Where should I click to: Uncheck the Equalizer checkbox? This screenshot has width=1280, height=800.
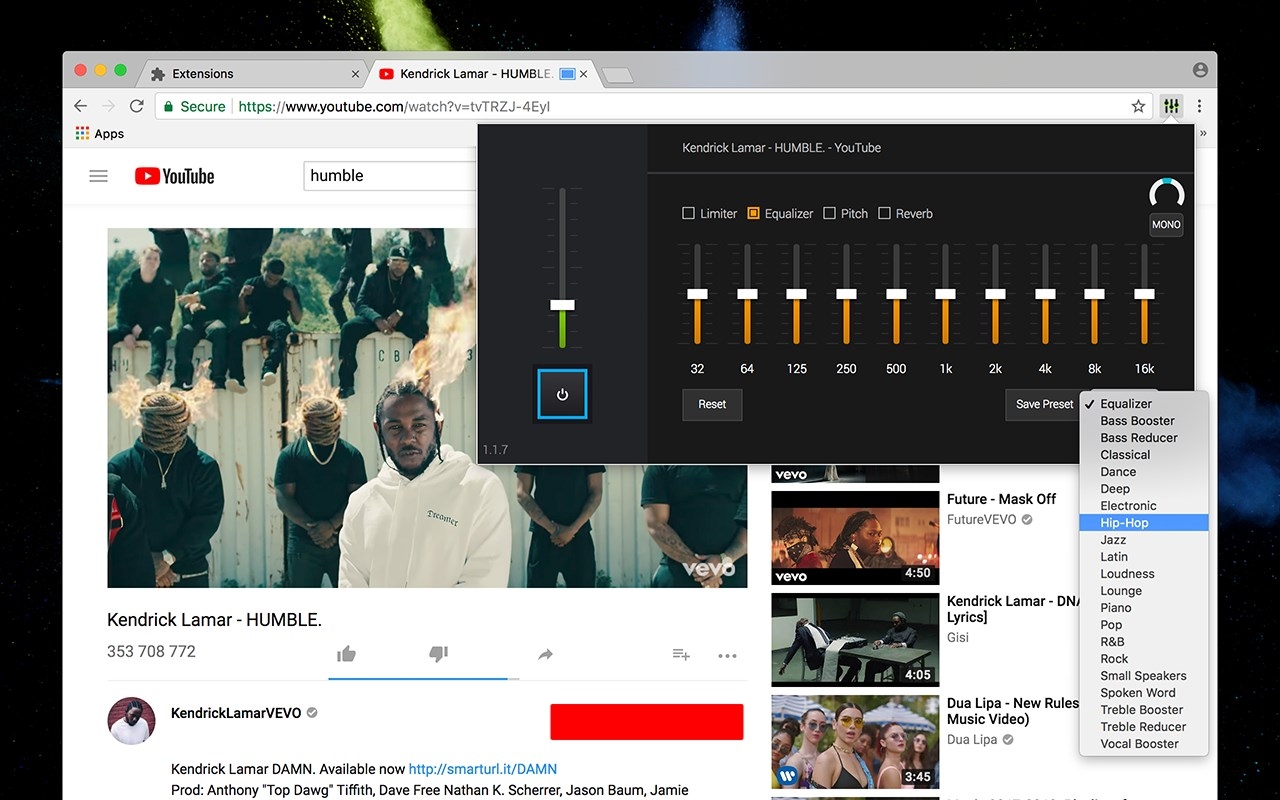[754, 213]
